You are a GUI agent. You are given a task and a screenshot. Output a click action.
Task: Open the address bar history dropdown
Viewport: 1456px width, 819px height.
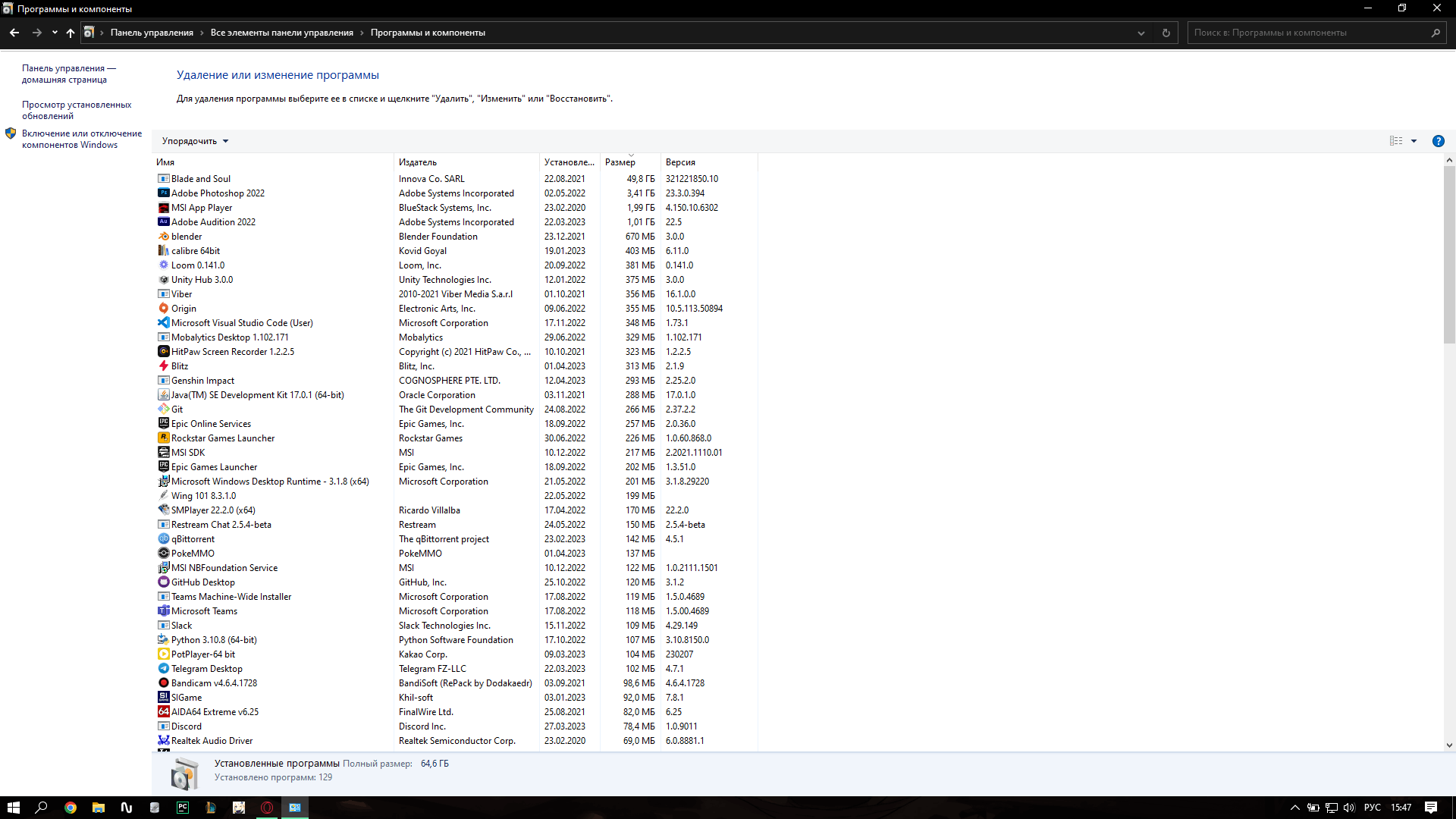(x=1141, y=33)
